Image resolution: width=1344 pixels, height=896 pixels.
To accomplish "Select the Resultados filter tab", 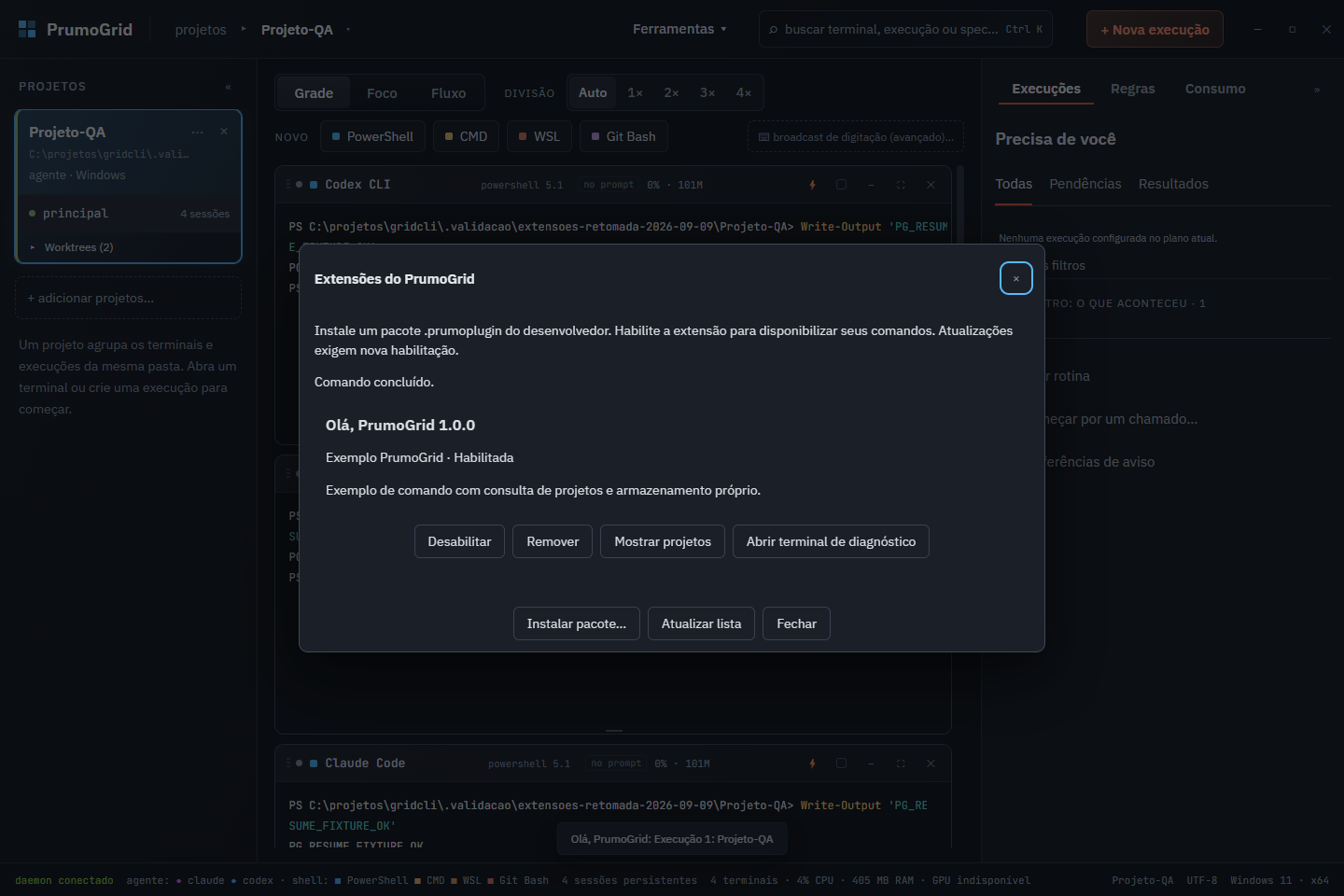I will tap(1173, 184).
